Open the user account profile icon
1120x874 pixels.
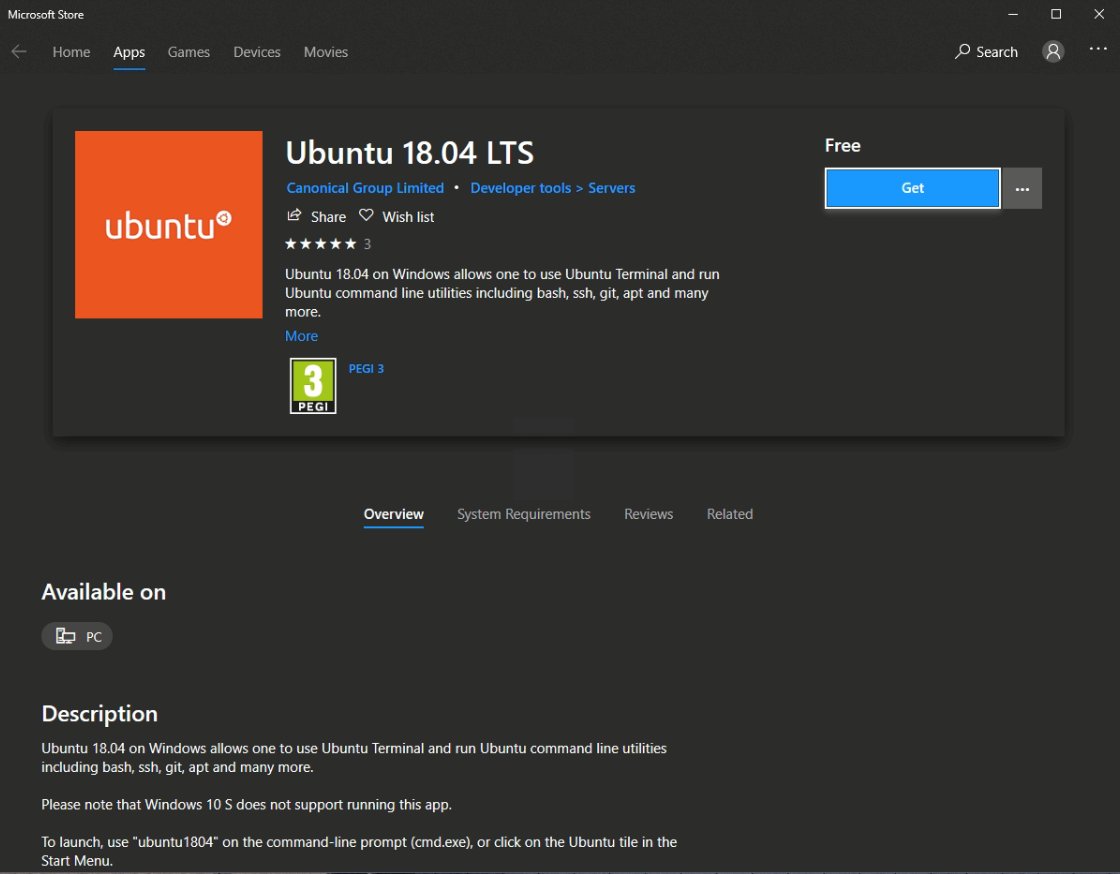point(1053,51)
